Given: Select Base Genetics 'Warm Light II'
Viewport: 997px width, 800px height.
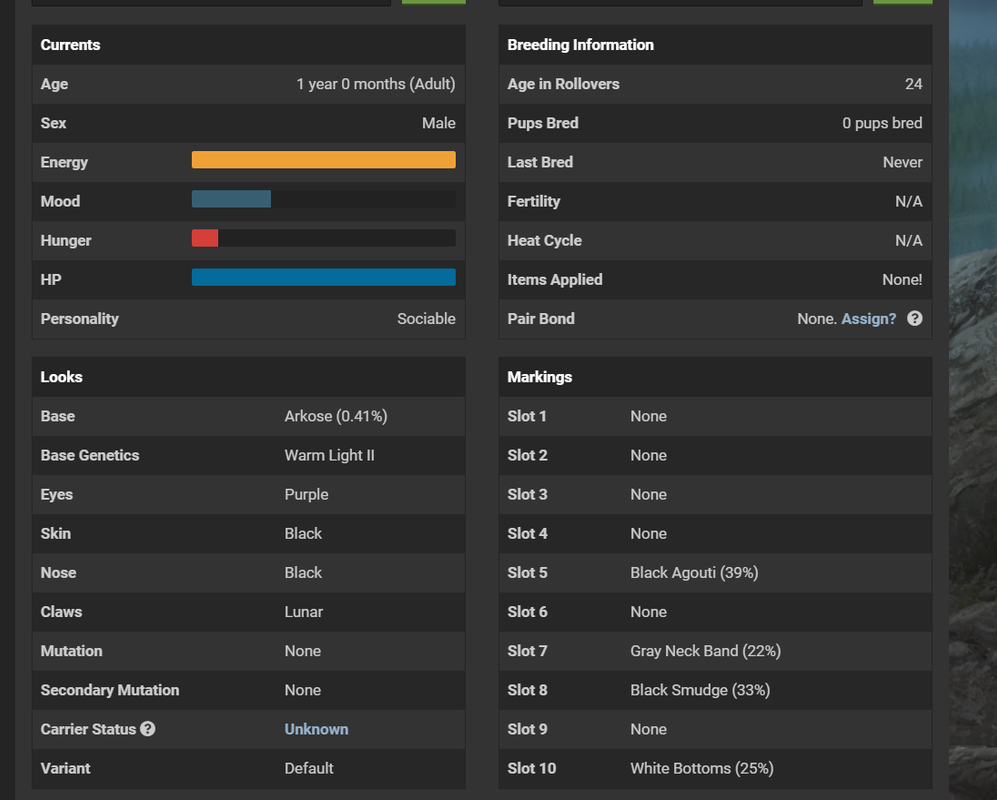Looking at the screenshot, I should click(329, 455).
